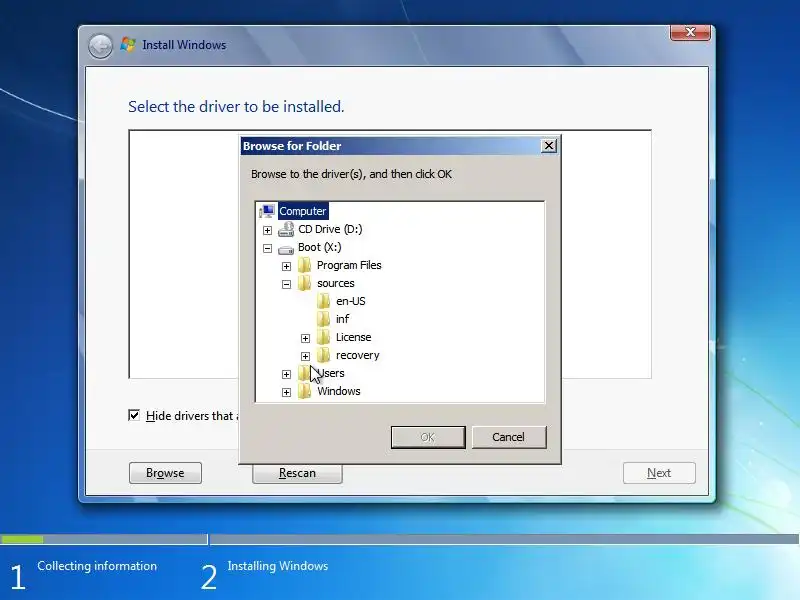
Task: Click the Computer icon in tree
Action: point(267,211)
